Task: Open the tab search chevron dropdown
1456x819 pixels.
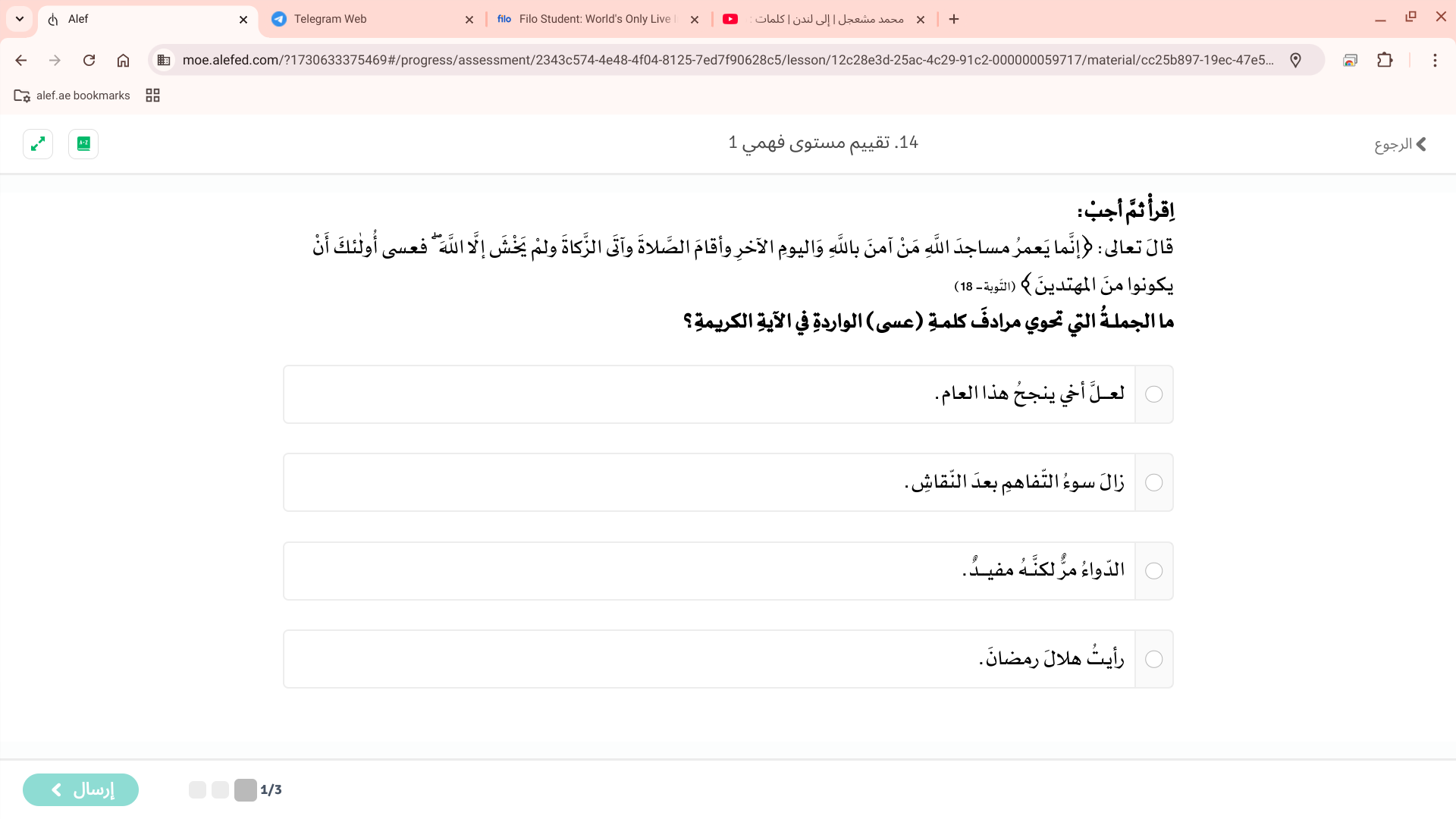Action: click(x=19, y=19)
